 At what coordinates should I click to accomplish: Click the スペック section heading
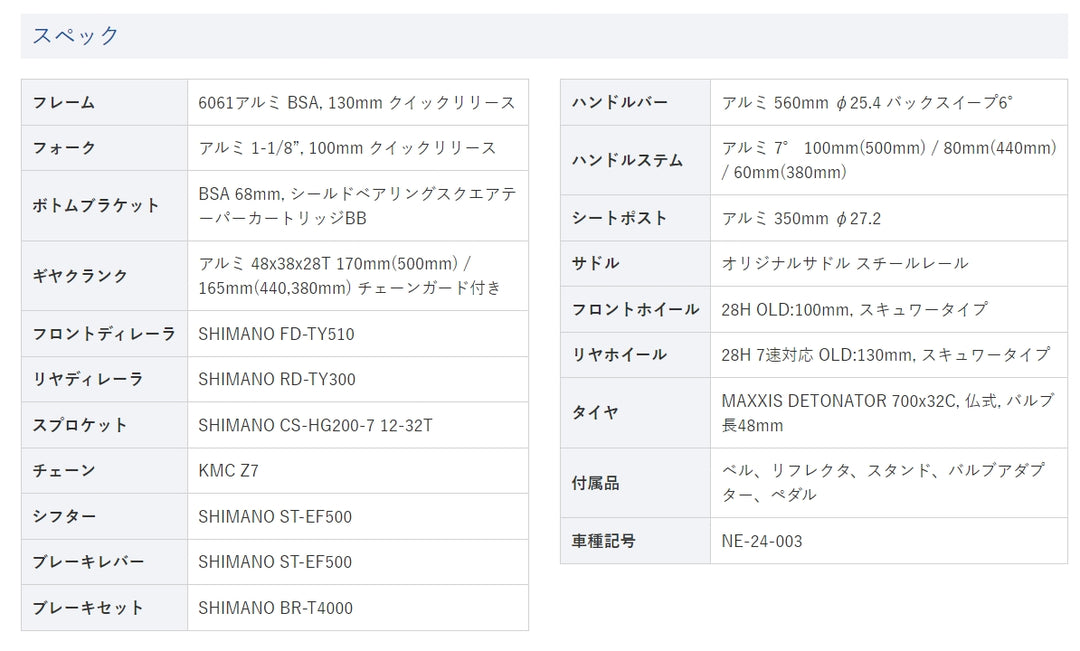pos(76,36)
